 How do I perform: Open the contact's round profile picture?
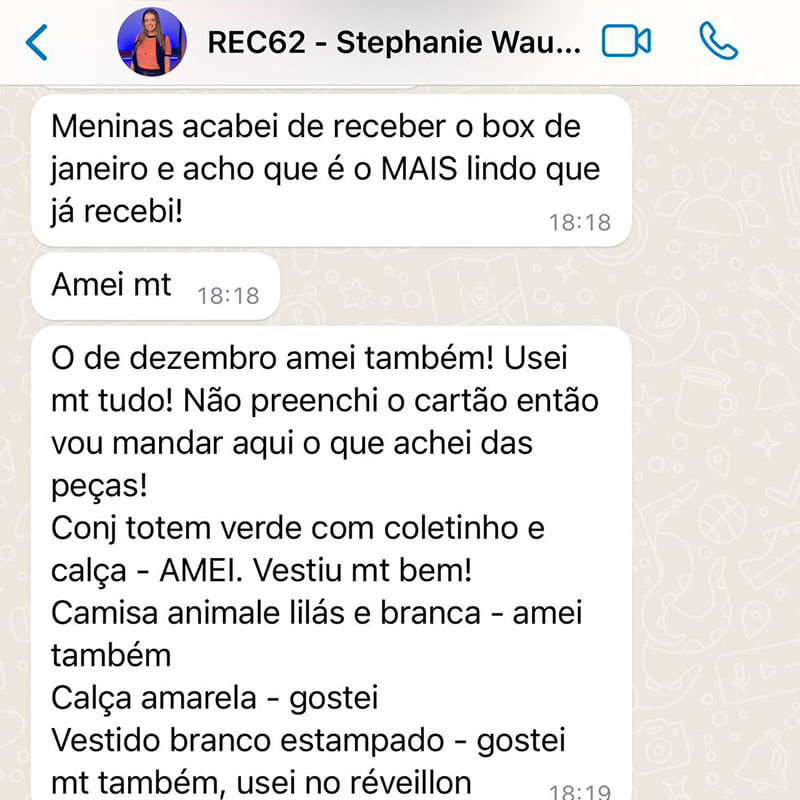[152, 42]
